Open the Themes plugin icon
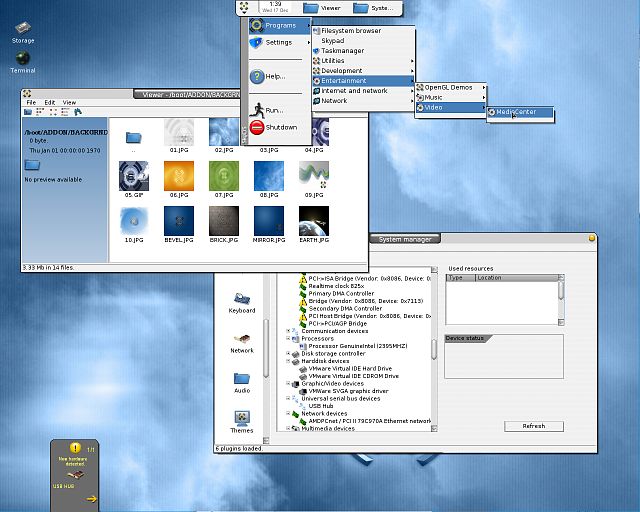The image size is (640, 512). [242, 418]
